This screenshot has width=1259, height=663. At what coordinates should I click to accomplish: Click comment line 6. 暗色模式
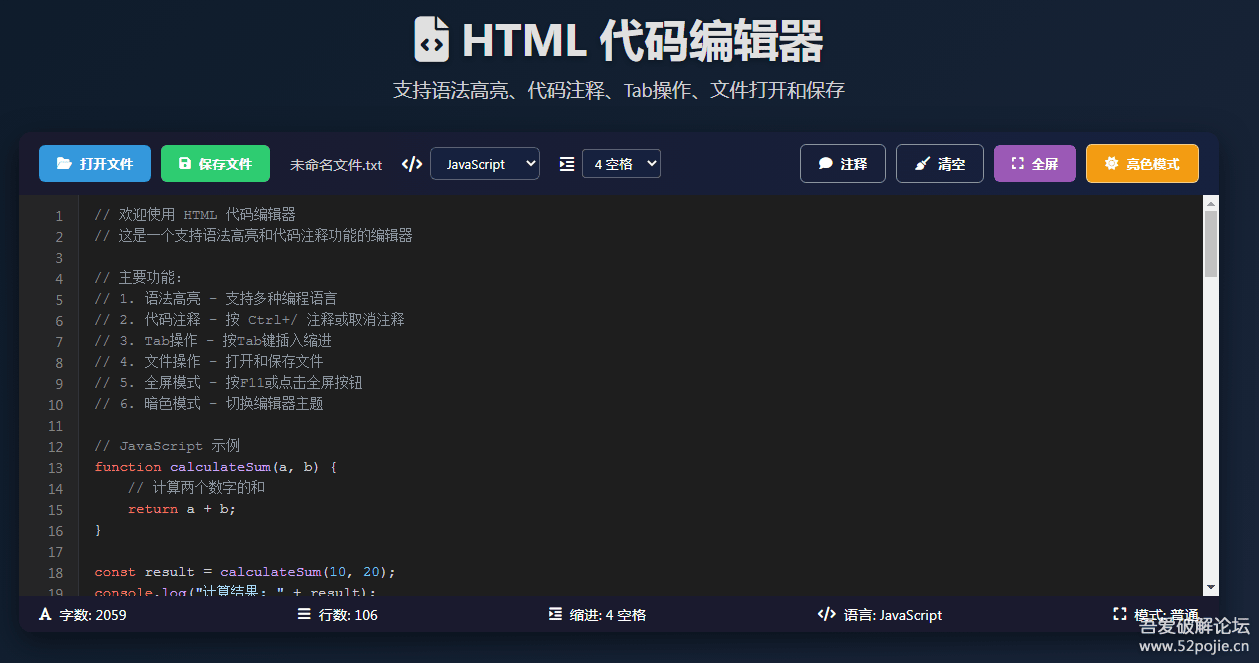click(209, 404)
